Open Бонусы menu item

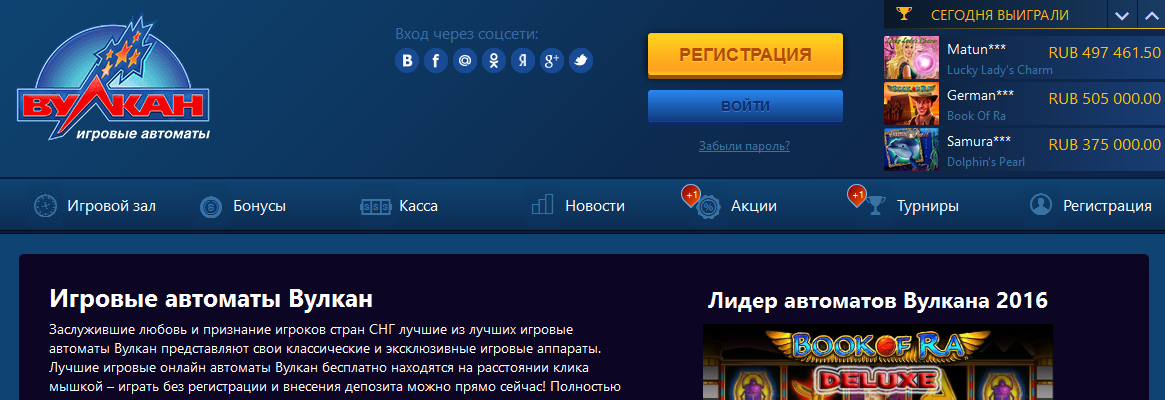[x=259, y=206]
